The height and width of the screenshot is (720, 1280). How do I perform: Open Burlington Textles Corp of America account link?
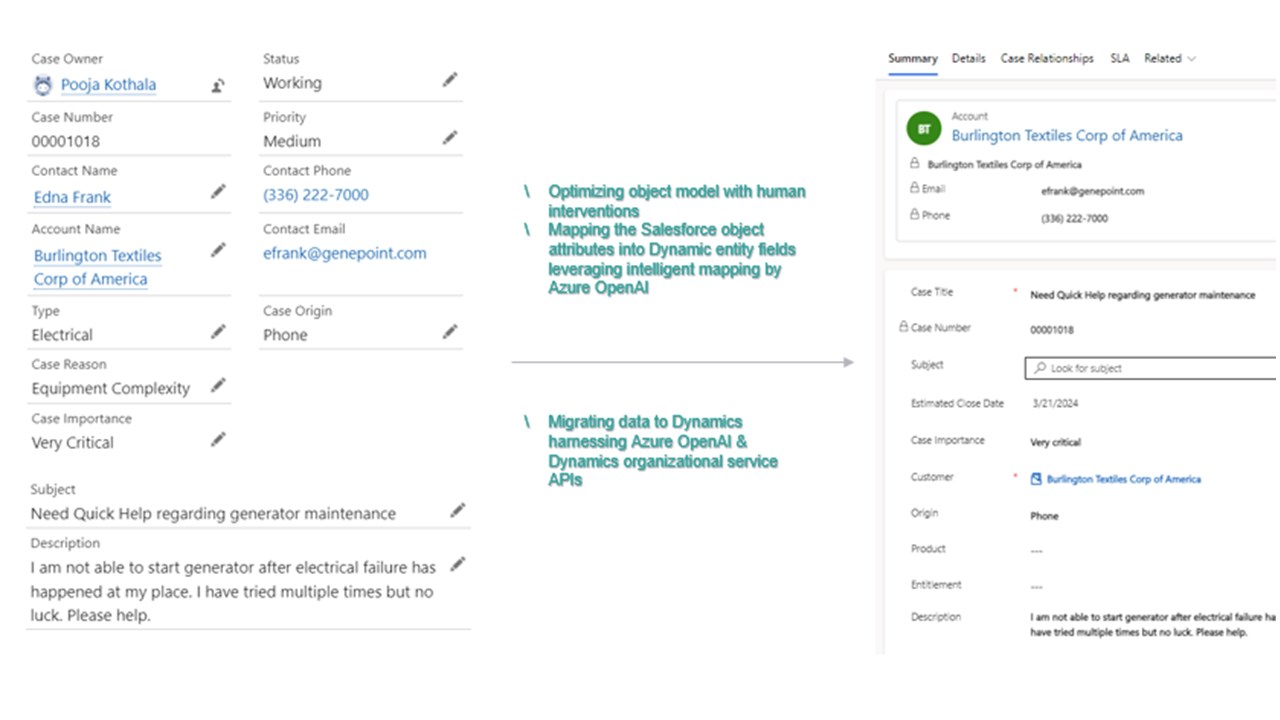point(1067,135)
